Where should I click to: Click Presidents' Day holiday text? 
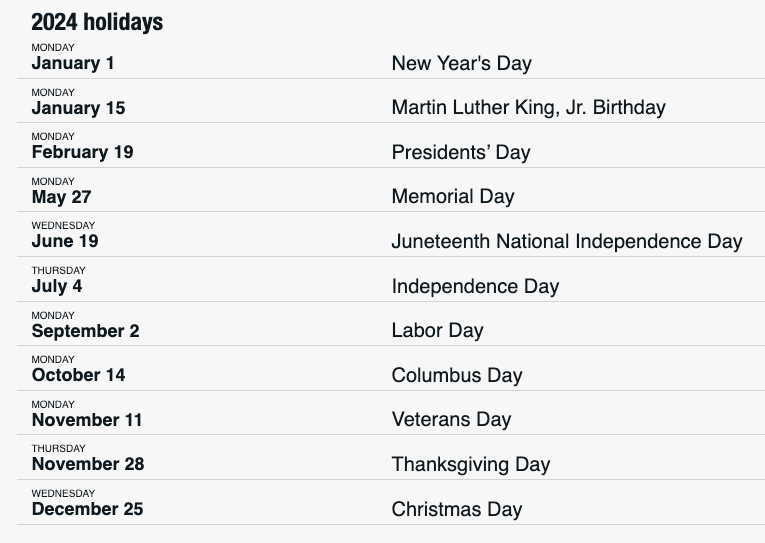[461, 152]
